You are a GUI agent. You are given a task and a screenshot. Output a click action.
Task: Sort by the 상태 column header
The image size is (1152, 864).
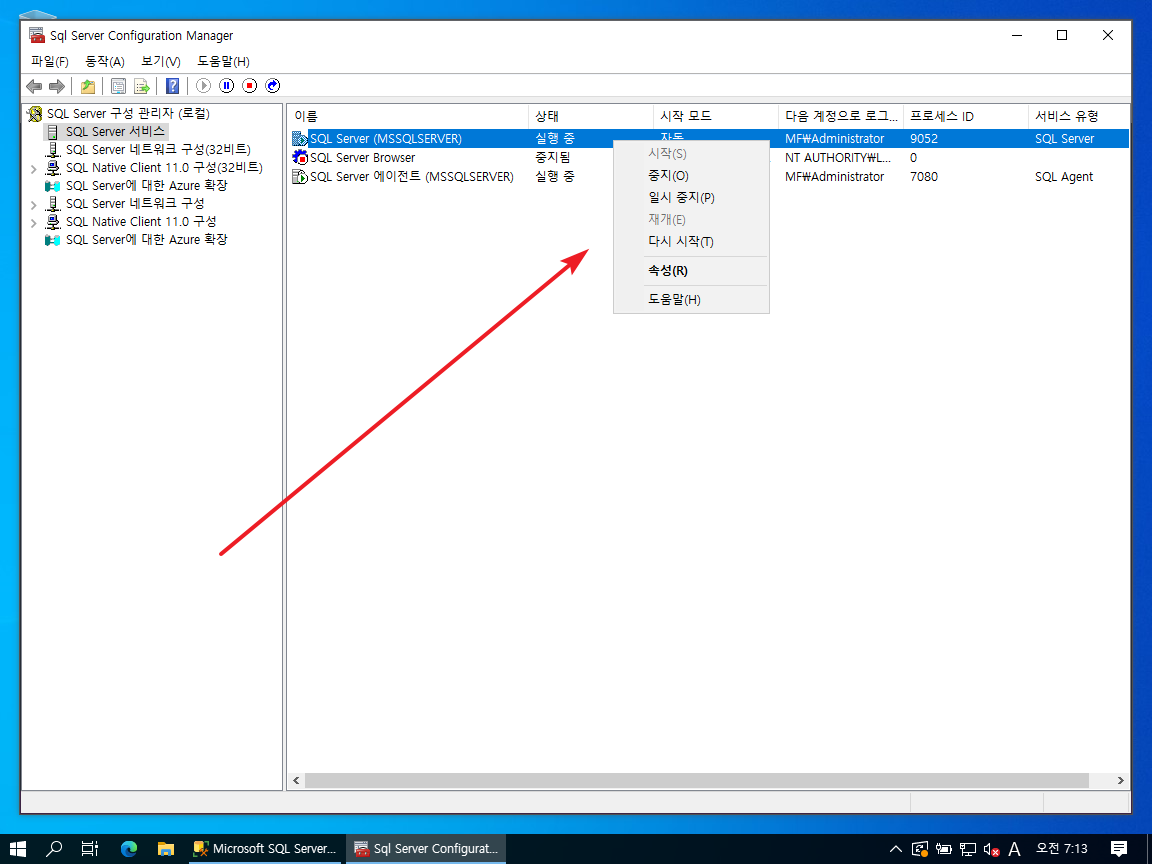(x=591, y=116)
